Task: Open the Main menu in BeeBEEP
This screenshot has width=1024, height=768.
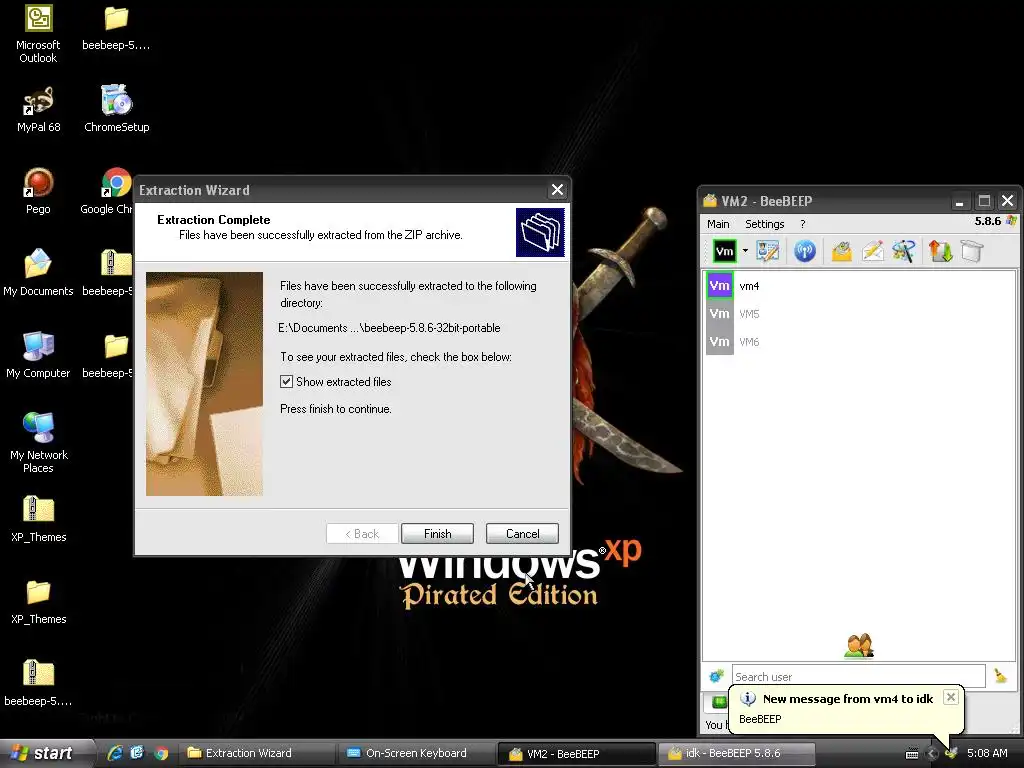Action: pos(718,224)
